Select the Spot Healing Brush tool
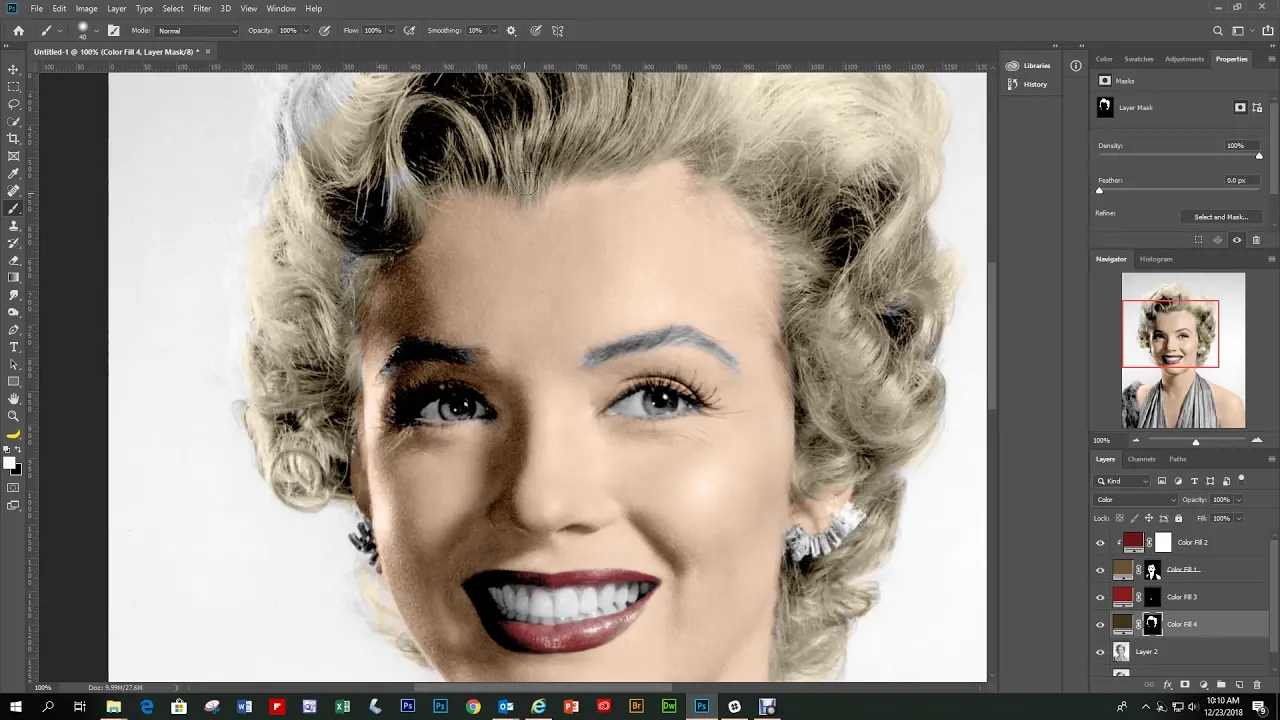 pyautogui.click(x=13, y=191)
